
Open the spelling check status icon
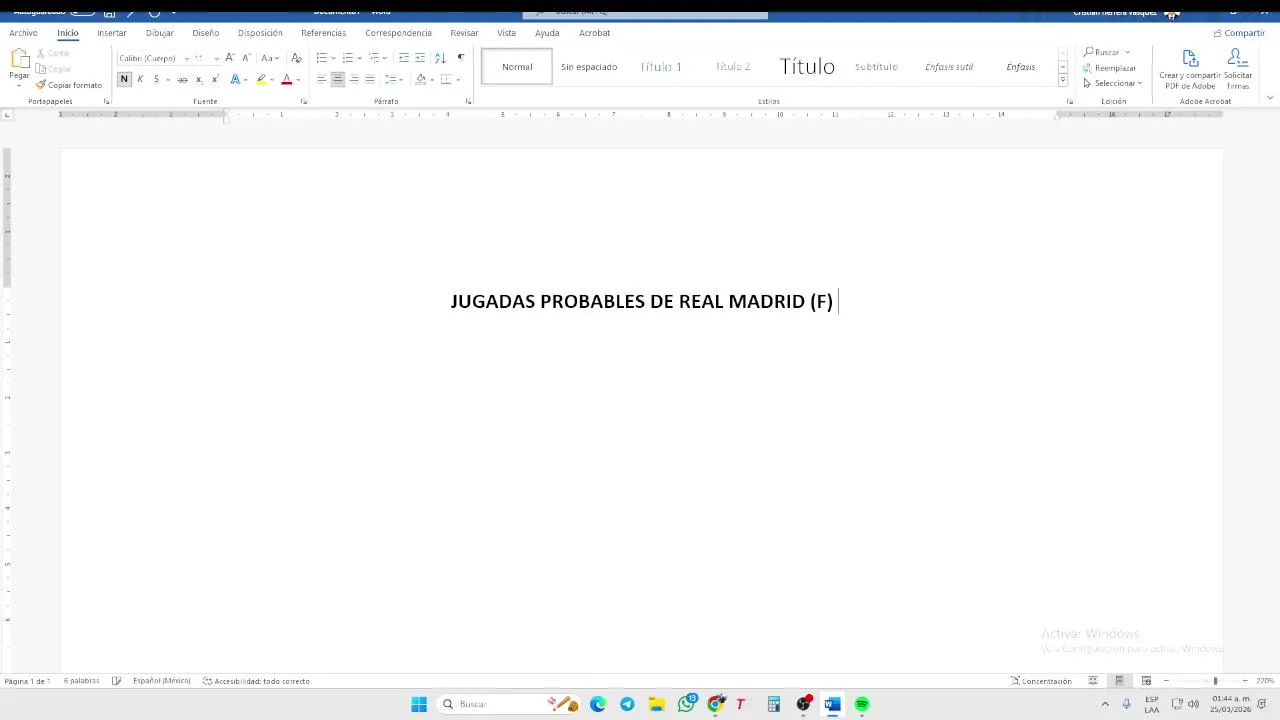tap(116, 681)
